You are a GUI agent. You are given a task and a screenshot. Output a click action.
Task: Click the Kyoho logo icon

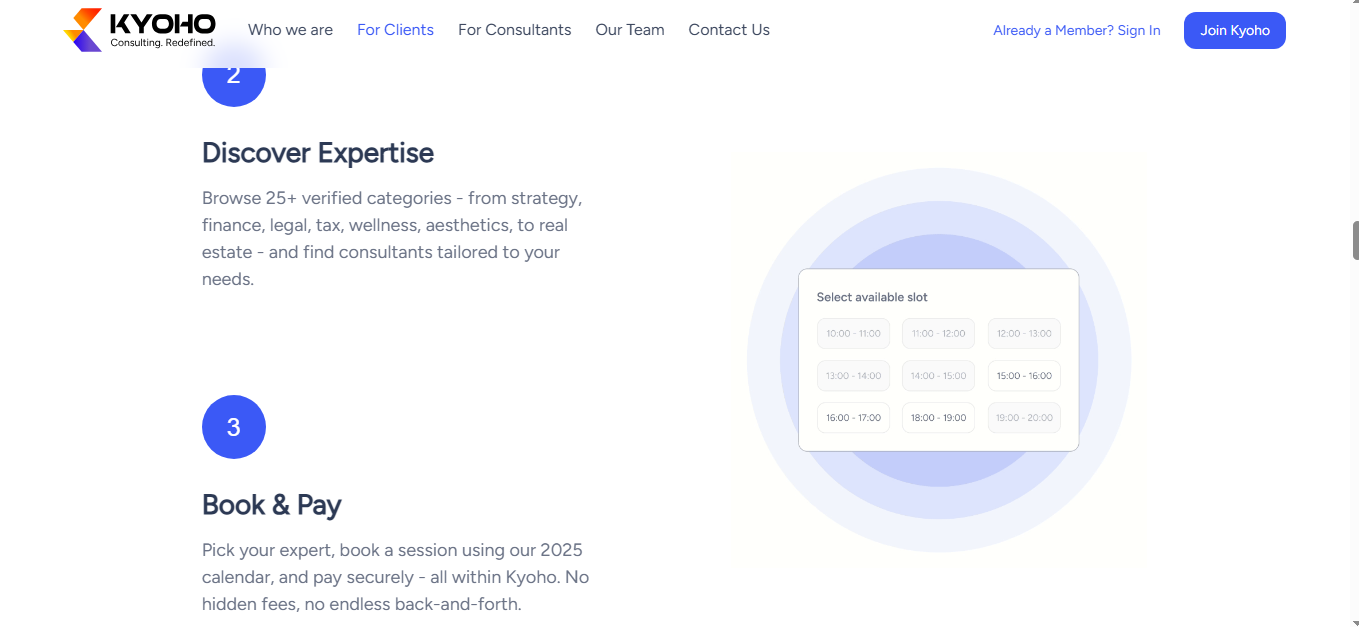tap(84, 30)
